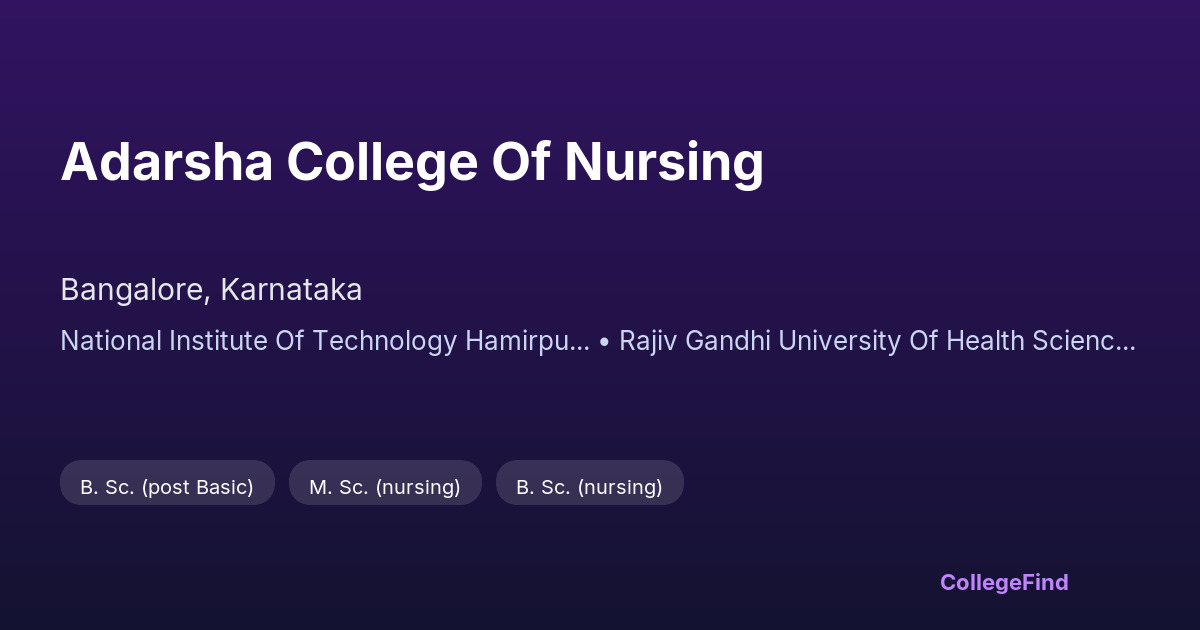Click the bullet separator between affiliations
Image resolution: width=1200 pixels, height=630 pixels.
click(x=604, y=342)
